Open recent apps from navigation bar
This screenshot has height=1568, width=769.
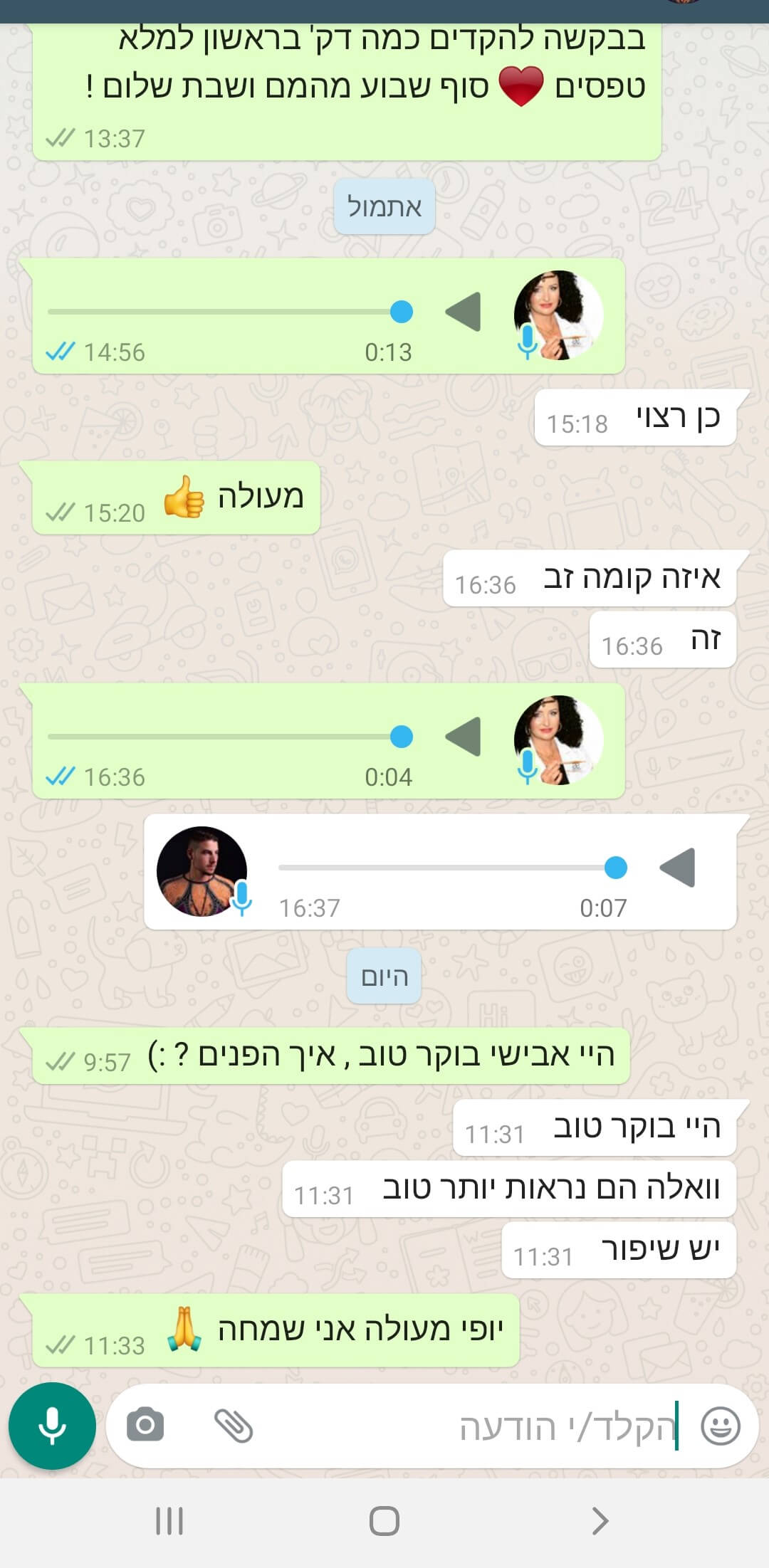coord(169,1521)
